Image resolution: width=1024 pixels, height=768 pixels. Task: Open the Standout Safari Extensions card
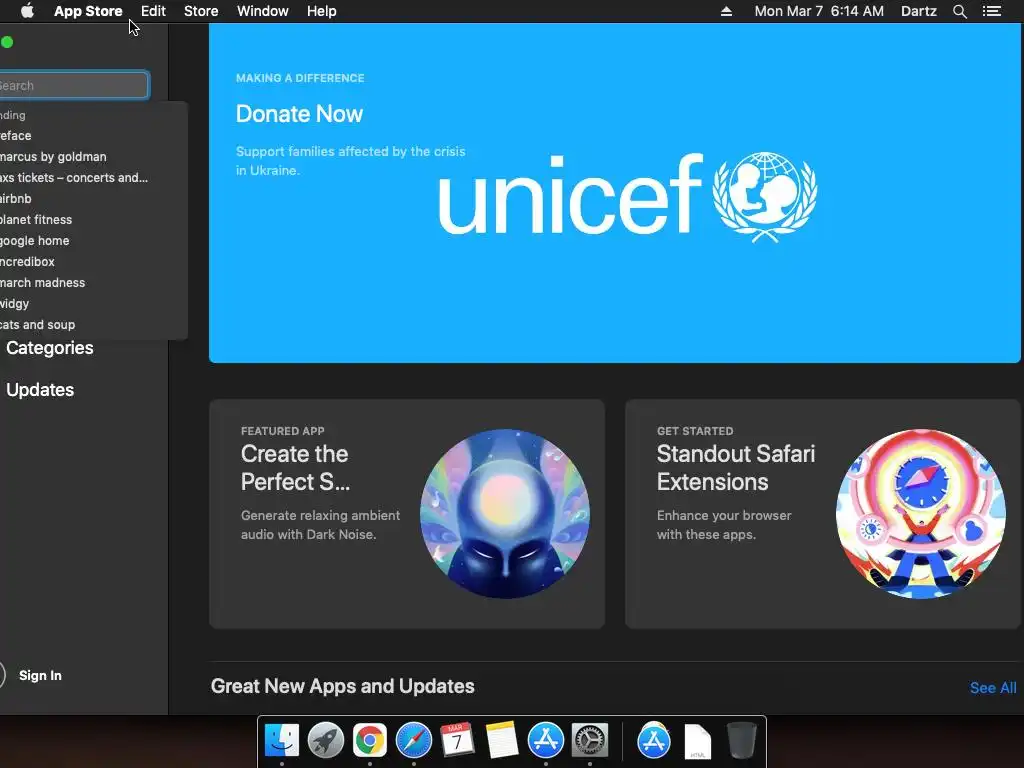[823, 514]
